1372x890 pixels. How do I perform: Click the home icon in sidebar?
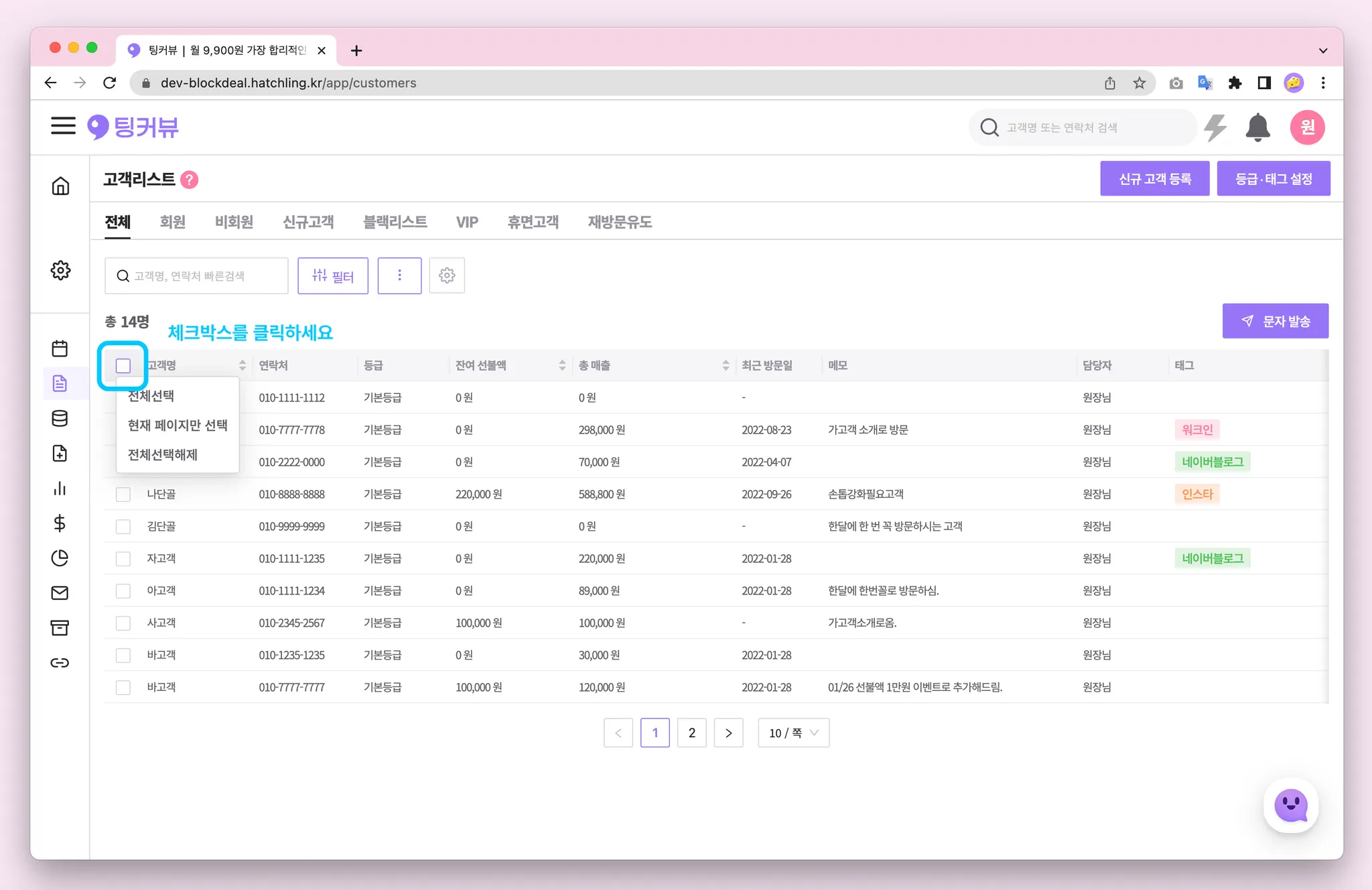click(x=60, y=186)
